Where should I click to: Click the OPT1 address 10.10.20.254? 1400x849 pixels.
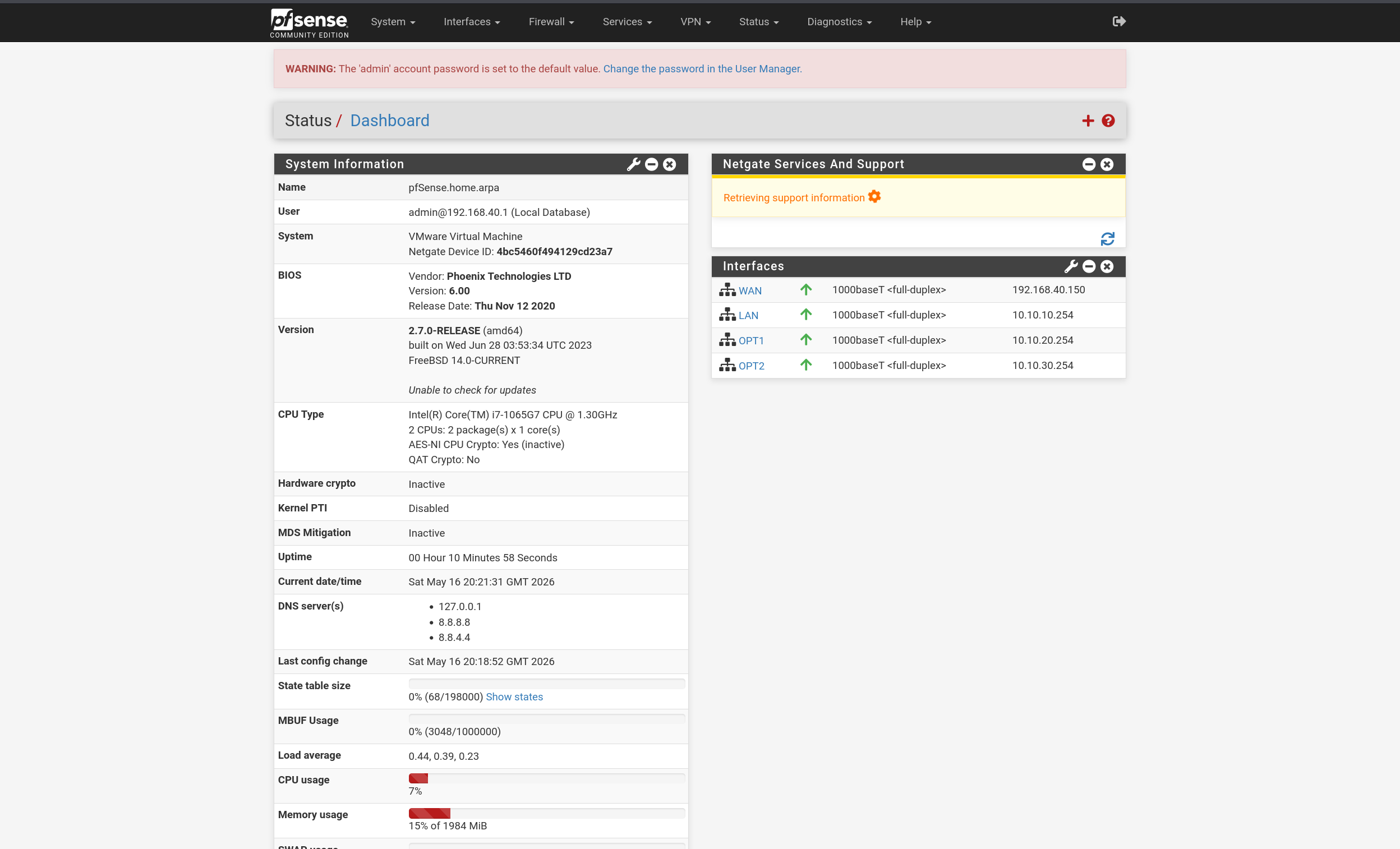(1043, 340)
